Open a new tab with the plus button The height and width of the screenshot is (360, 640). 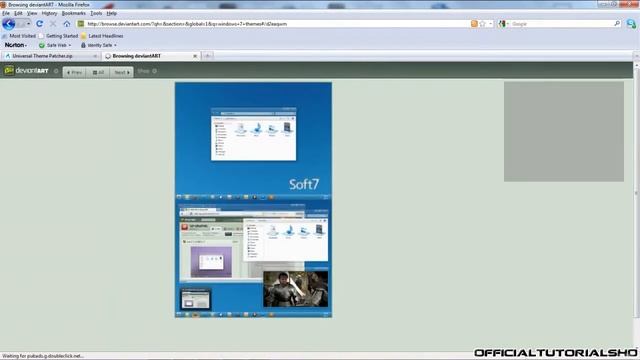pyautogui.click(x=208, y=56)
